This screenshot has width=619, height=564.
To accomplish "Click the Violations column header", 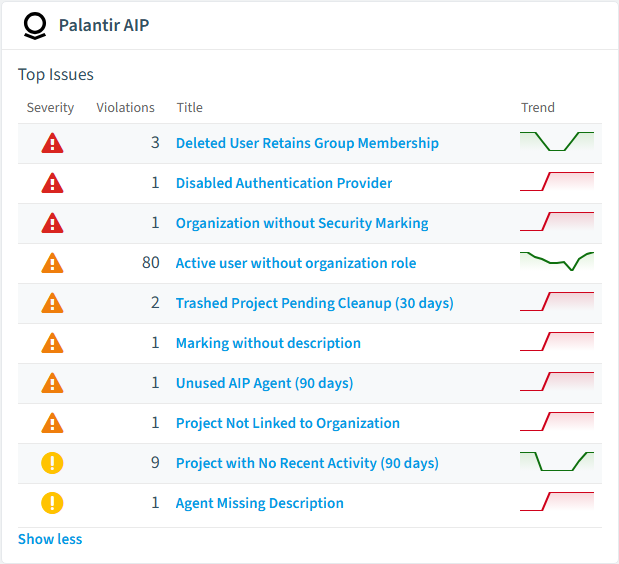I will point(126,107).
